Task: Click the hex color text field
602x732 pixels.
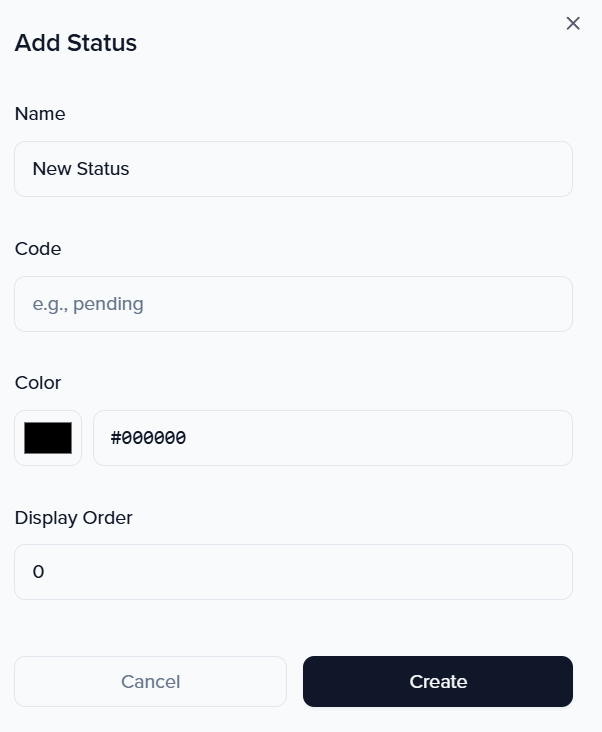Action: 332,438
